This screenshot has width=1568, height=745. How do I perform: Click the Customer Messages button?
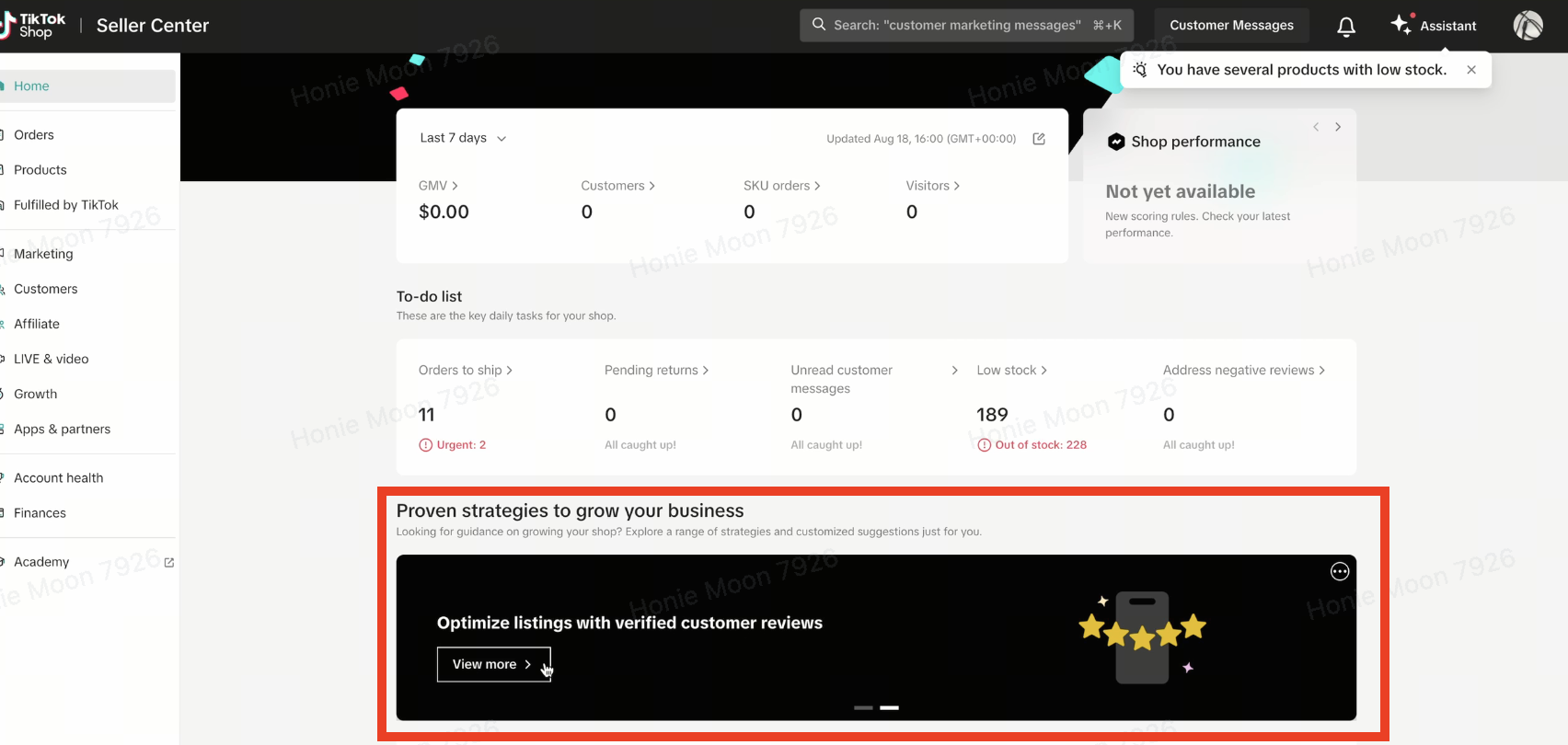coord(1231,26)
